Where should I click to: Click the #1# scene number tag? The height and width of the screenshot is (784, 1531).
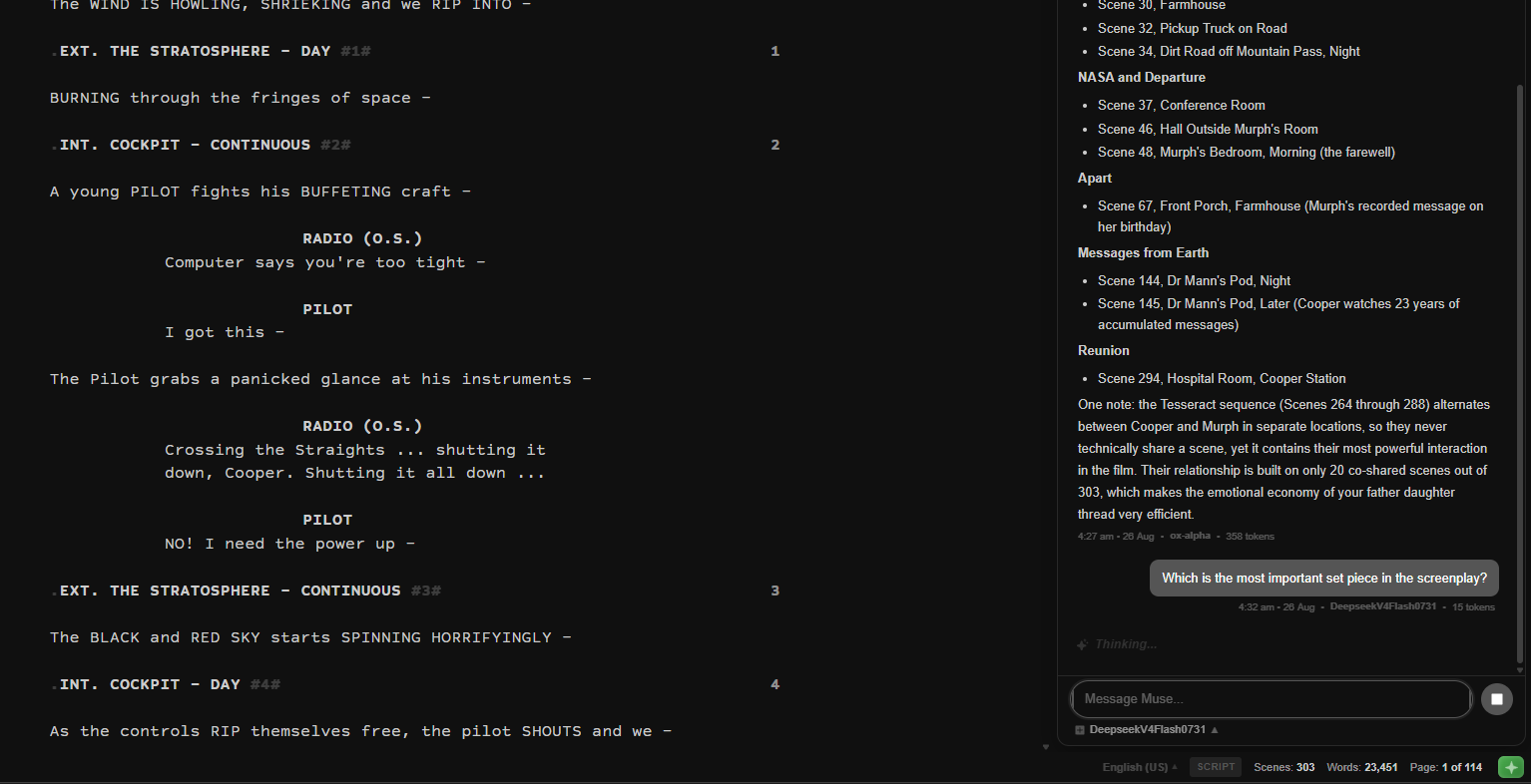(355, 51)
